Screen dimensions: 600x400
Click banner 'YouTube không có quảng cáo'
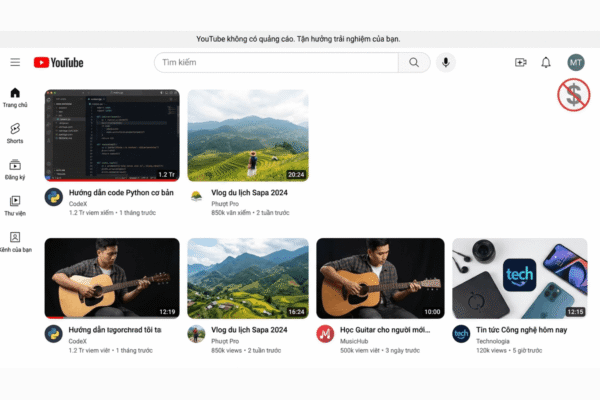coord(298,39)
